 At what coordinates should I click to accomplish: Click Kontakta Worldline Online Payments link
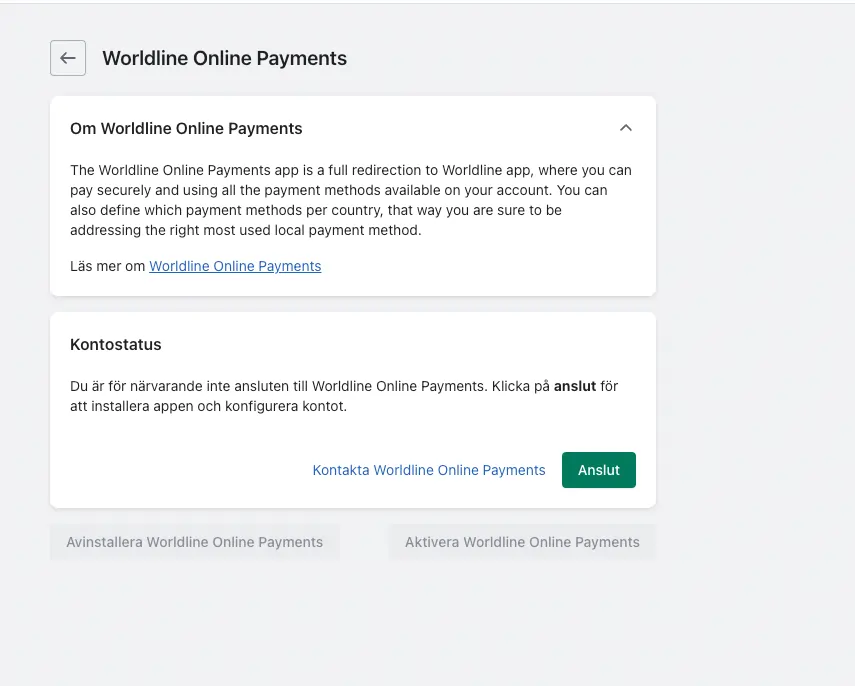(x=429, y=470)
